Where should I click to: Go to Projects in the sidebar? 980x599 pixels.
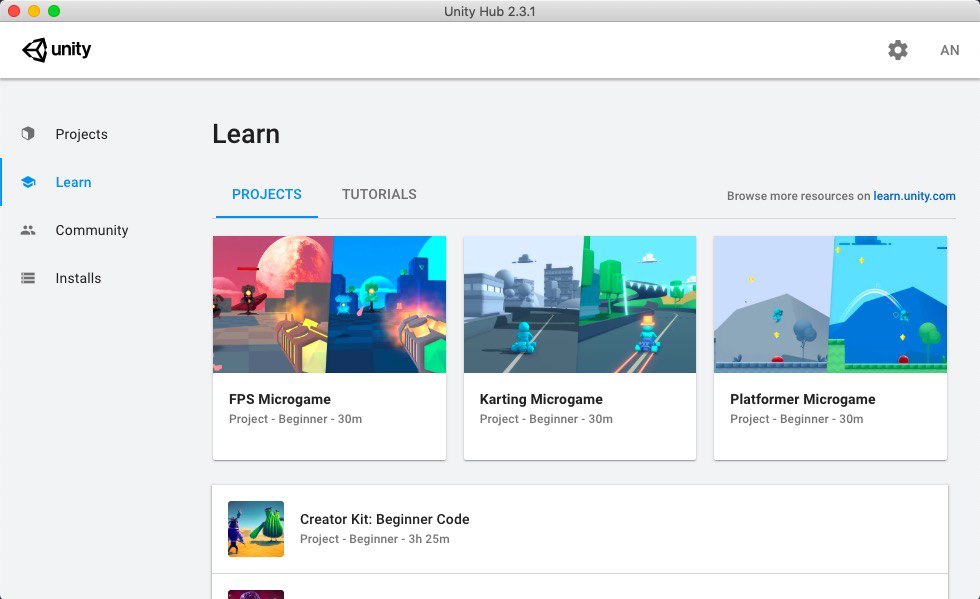pyautogui.click(x=81, y=134)
